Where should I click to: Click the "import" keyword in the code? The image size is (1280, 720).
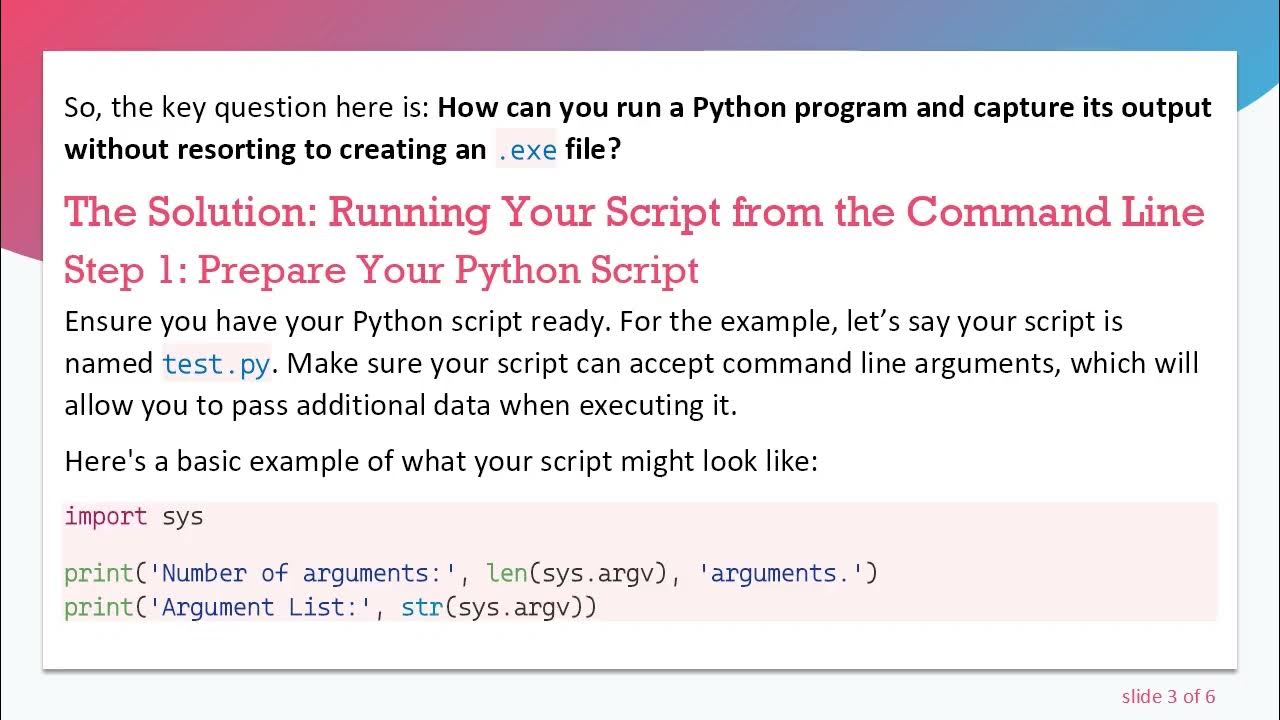pos(106,516)
